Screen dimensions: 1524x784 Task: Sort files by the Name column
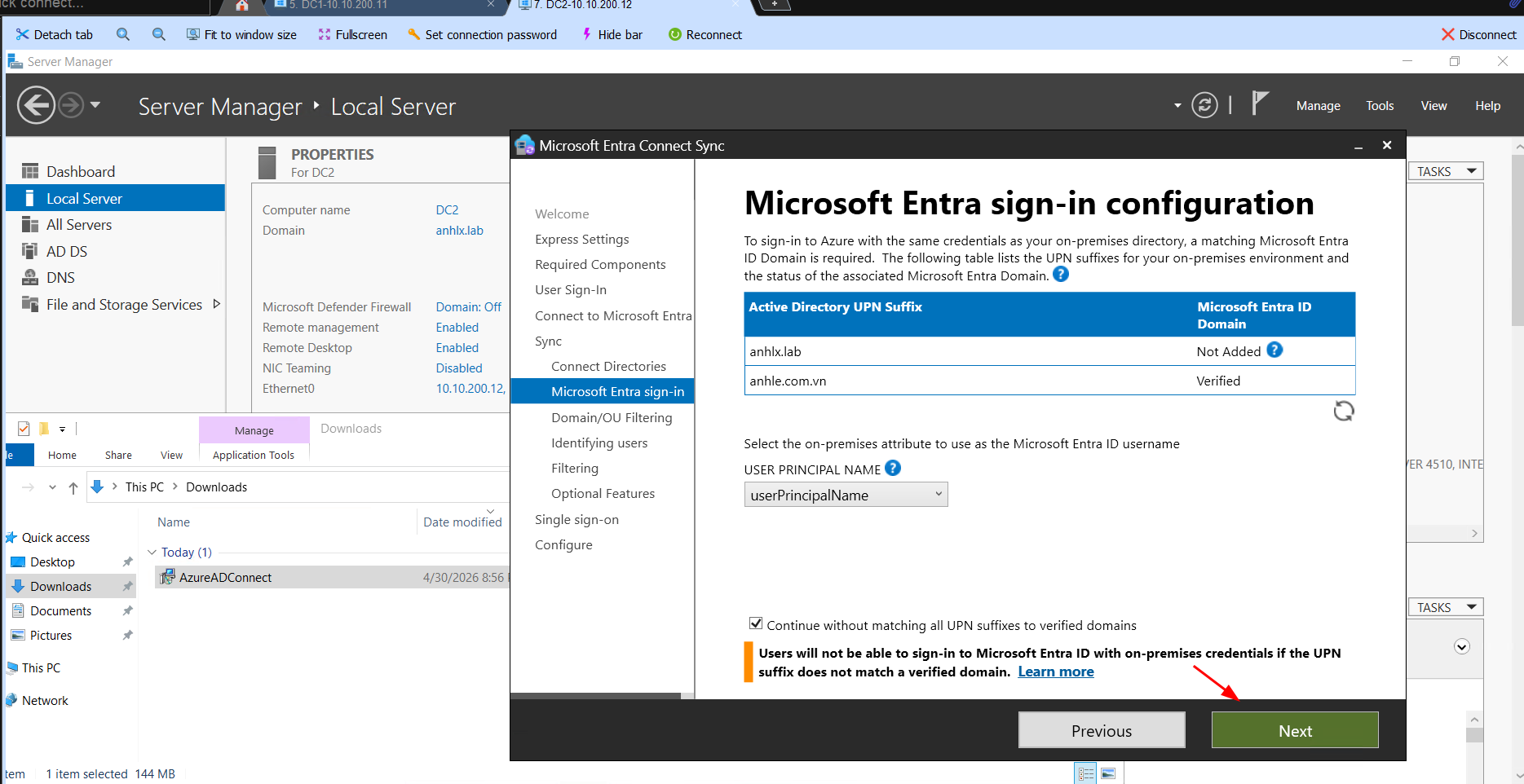coord(174,522)
